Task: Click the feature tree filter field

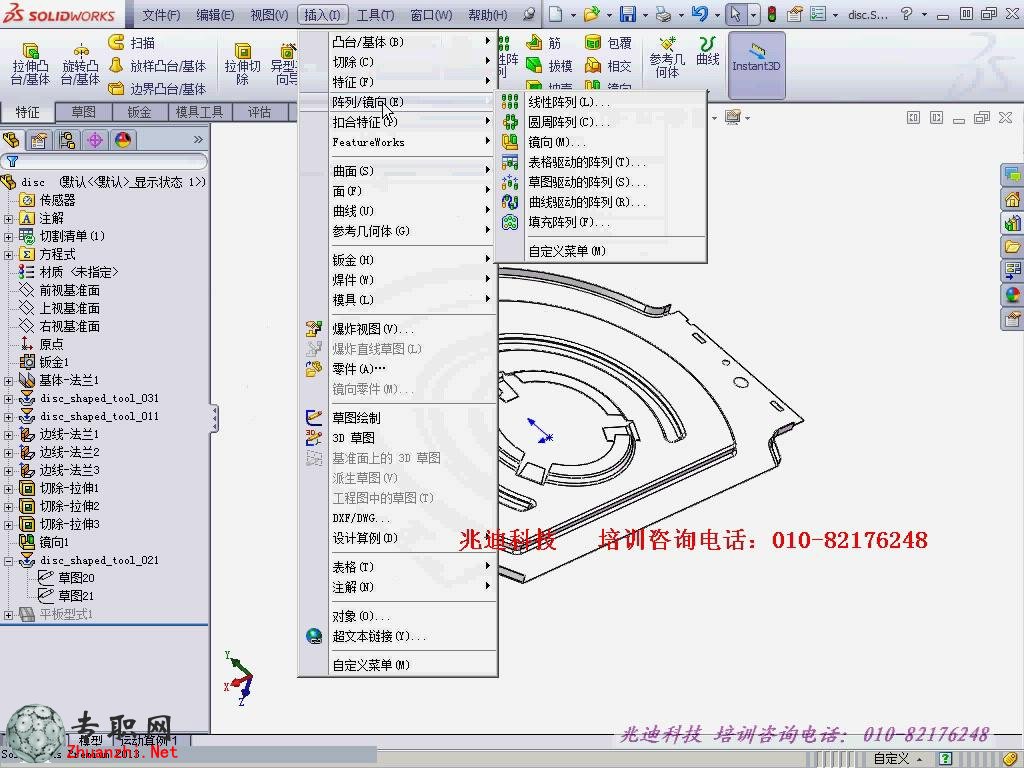Action: tap(104, 161)
